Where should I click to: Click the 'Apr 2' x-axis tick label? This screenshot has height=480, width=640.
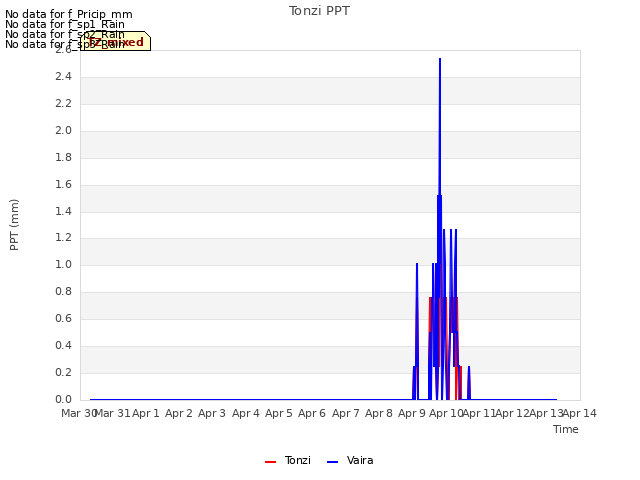click(x=179, y=413)
